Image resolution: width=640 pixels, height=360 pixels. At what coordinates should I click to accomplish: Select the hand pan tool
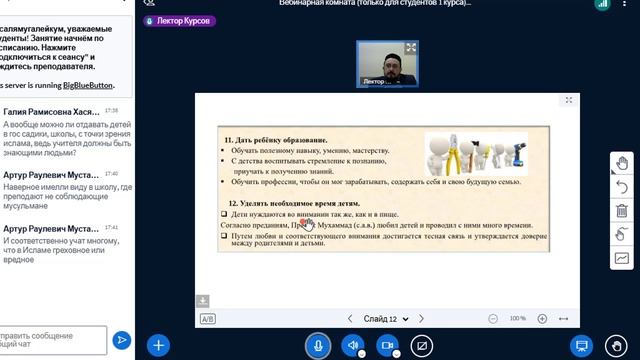[622, 163]
